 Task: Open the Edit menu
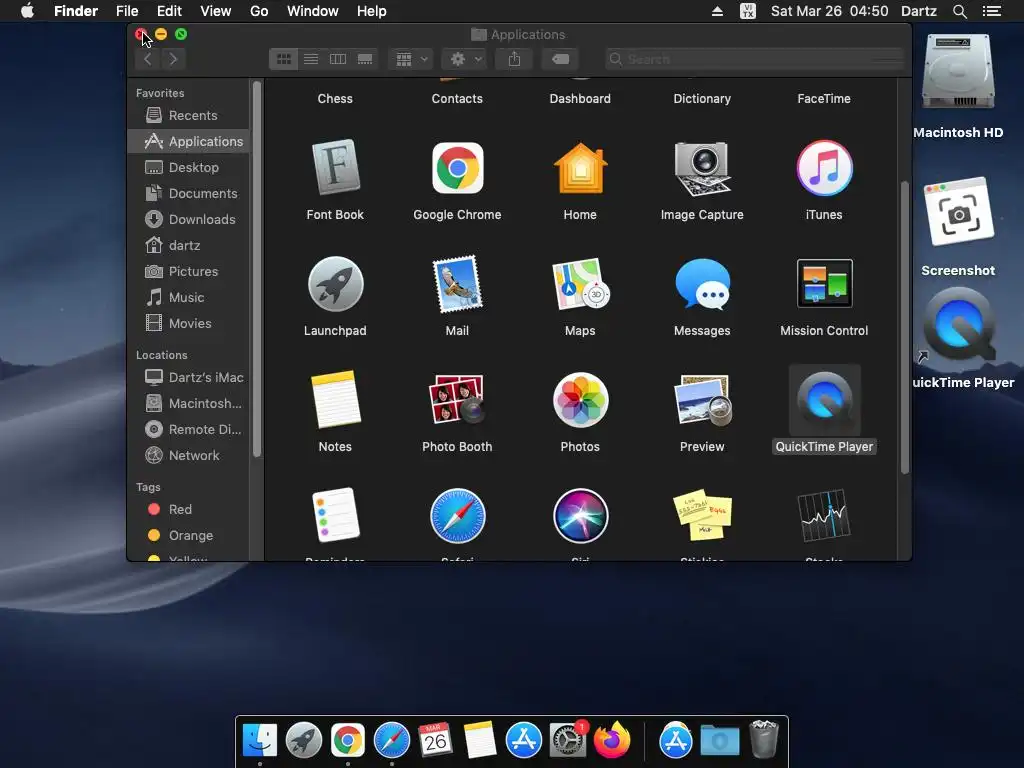click(x=169, y=11)
